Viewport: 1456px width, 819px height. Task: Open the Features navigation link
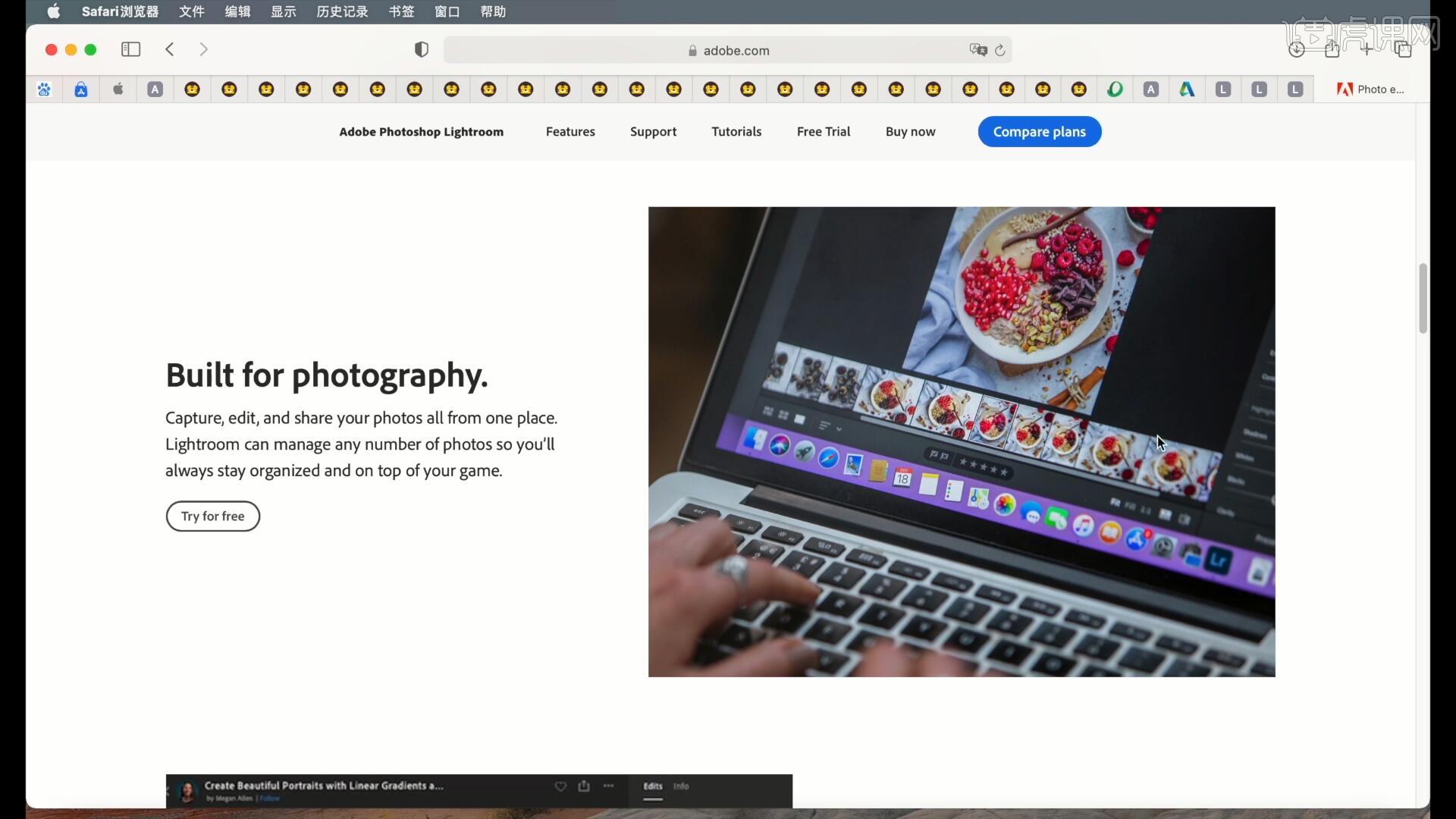click(570, 131)
